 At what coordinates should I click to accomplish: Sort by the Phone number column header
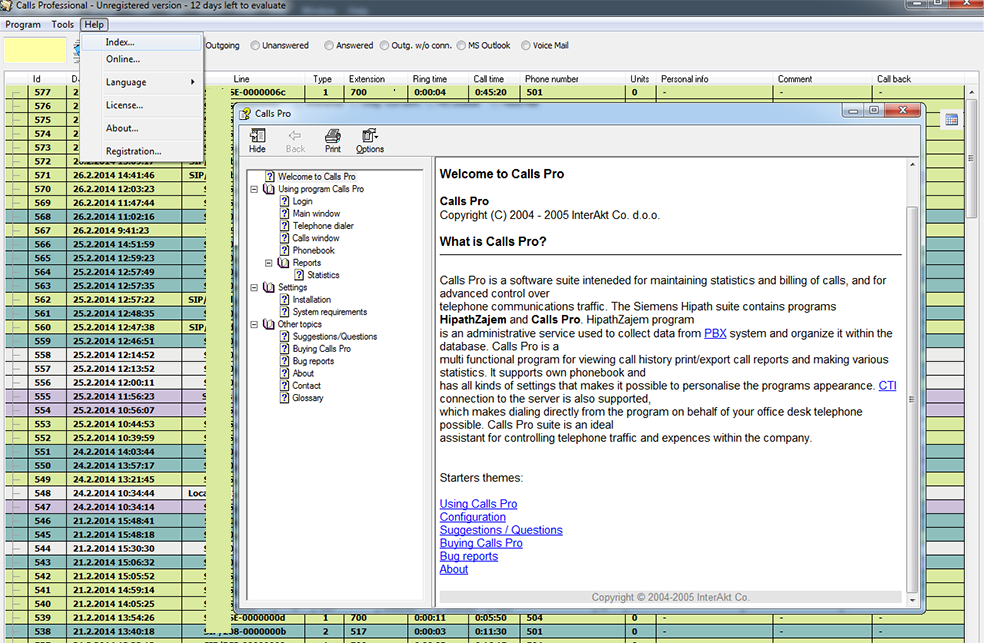[574, 79]
